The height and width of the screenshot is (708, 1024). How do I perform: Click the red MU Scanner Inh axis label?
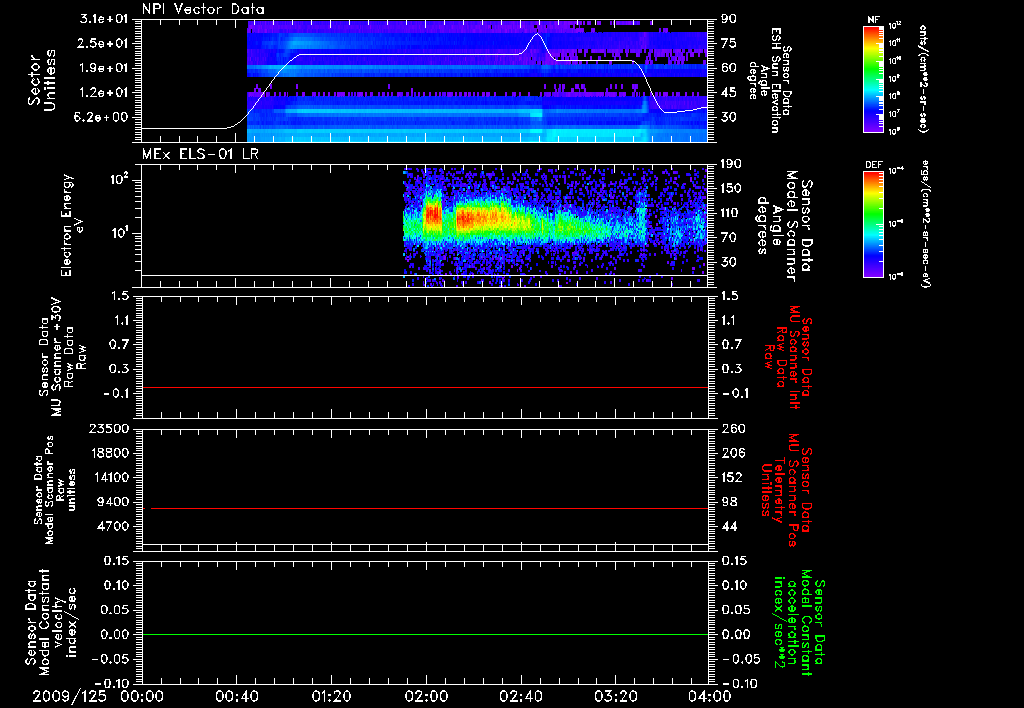[x=789, y=357]
